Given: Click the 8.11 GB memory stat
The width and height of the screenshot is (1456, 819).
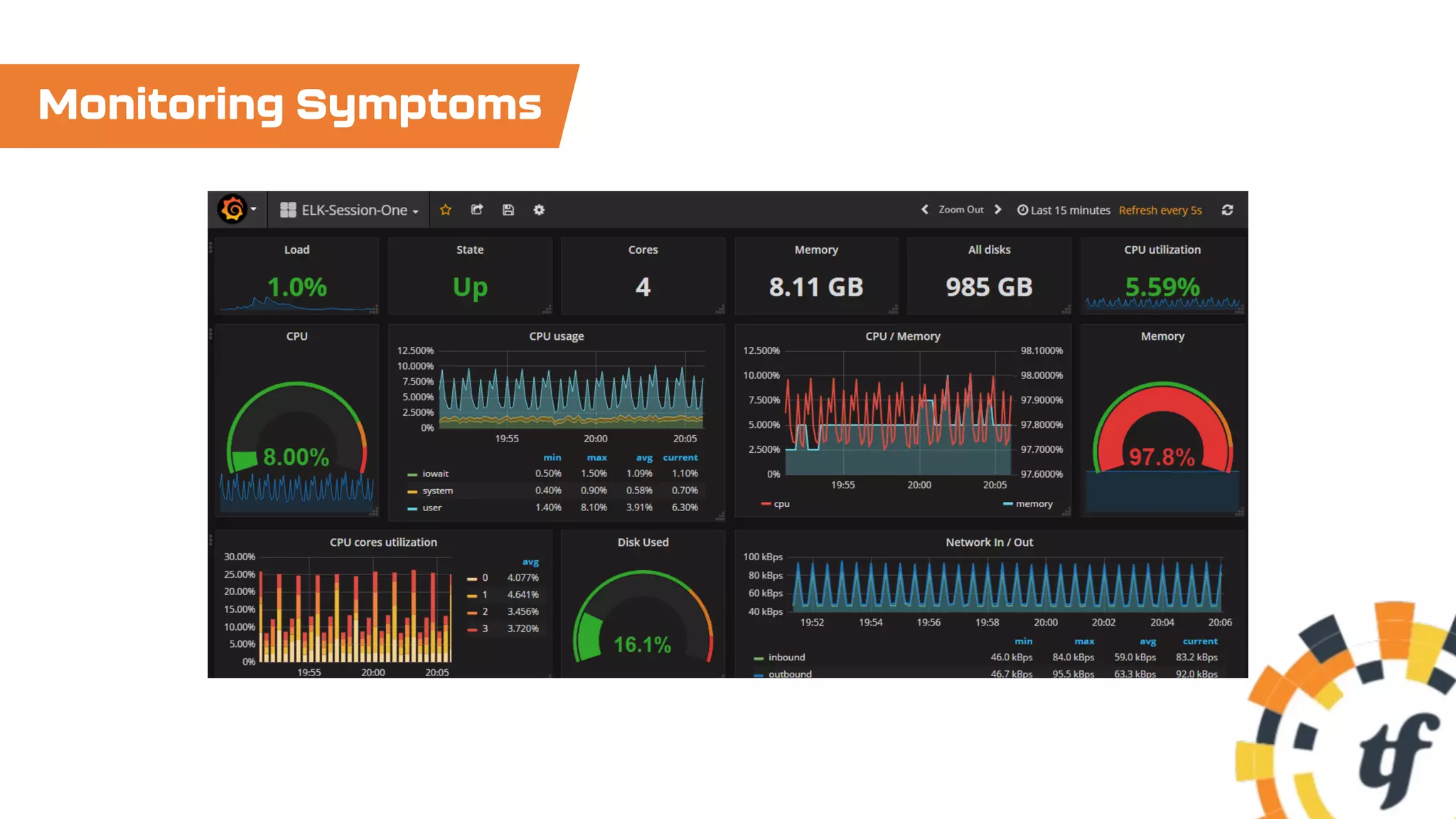Looking at the screenshot, I should tap(816, 287).
